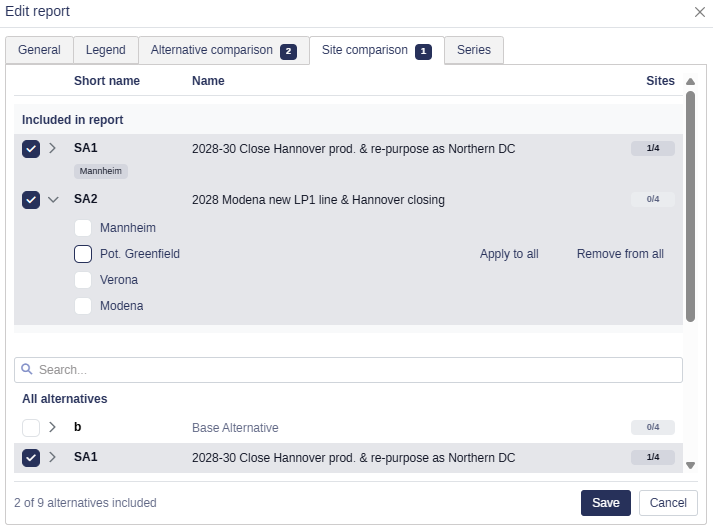
Task: Check the Mannheim site under SA2
Action: (x=83, y=228)
